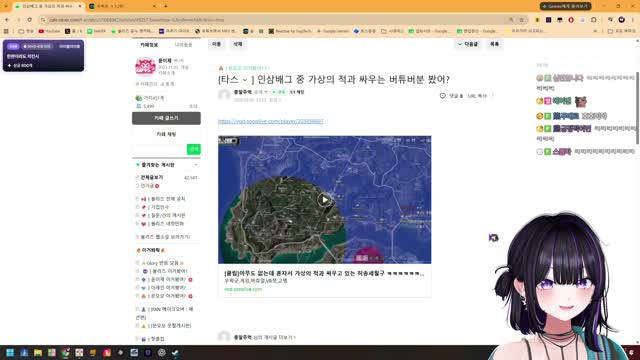Open the cafe profile logo image
The height and width of the screenshot is (360, 640).
(x=145, y=67)
